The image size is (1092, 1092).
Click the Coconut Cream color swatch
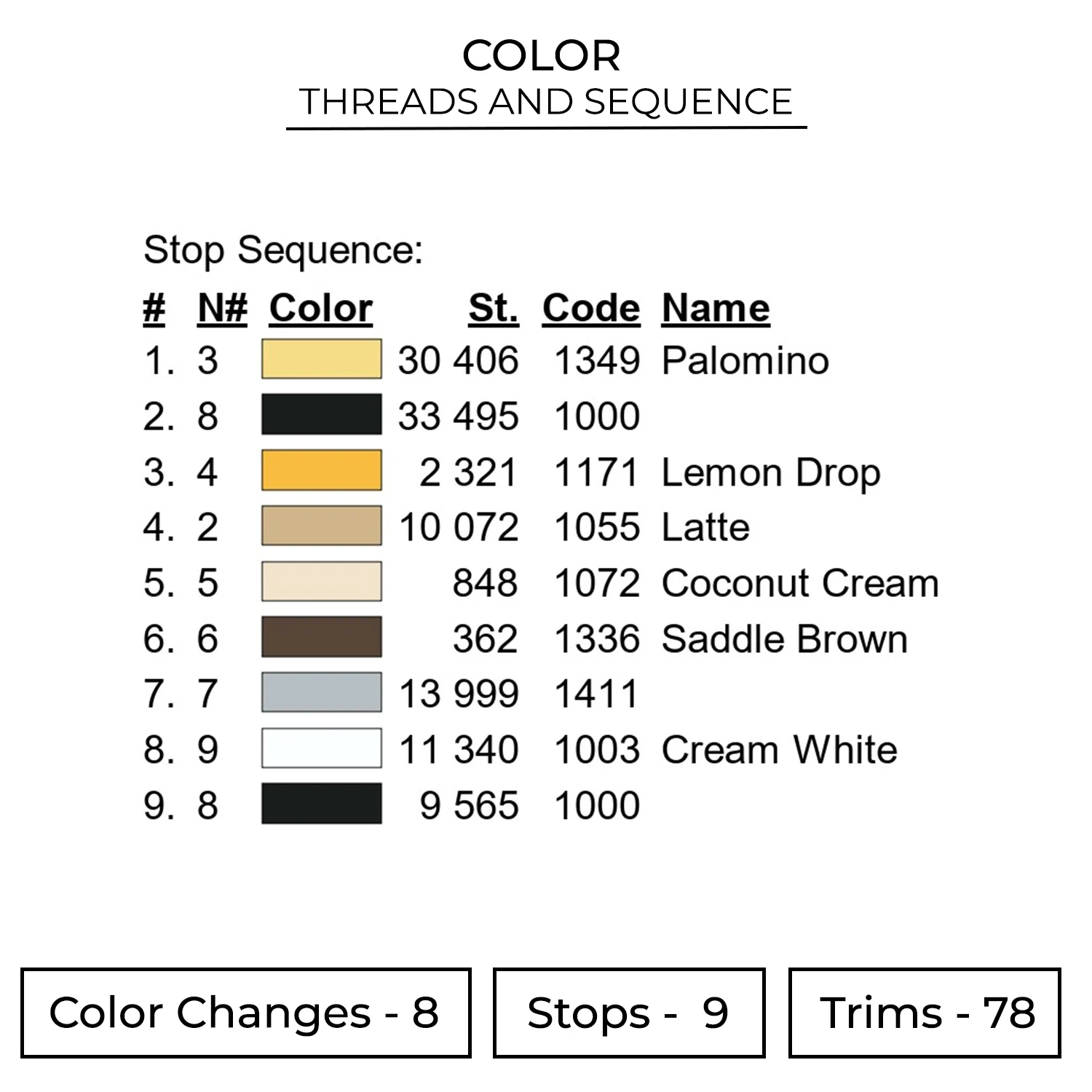tap(321, 582)
